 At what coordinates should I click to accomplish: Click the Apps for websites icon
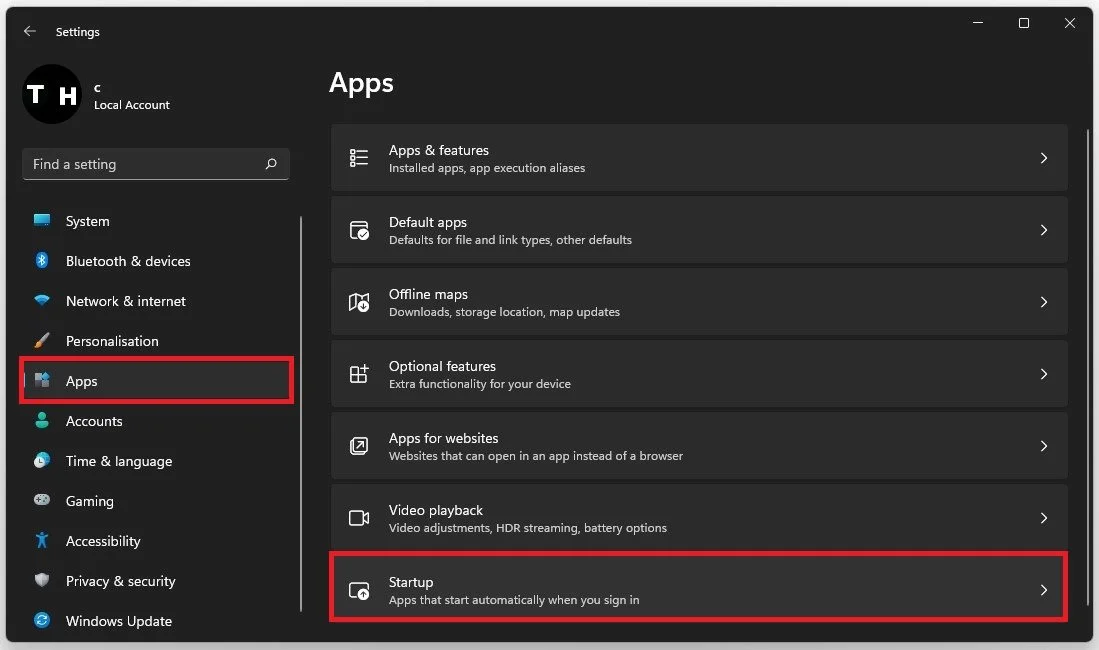coord(359,446)
